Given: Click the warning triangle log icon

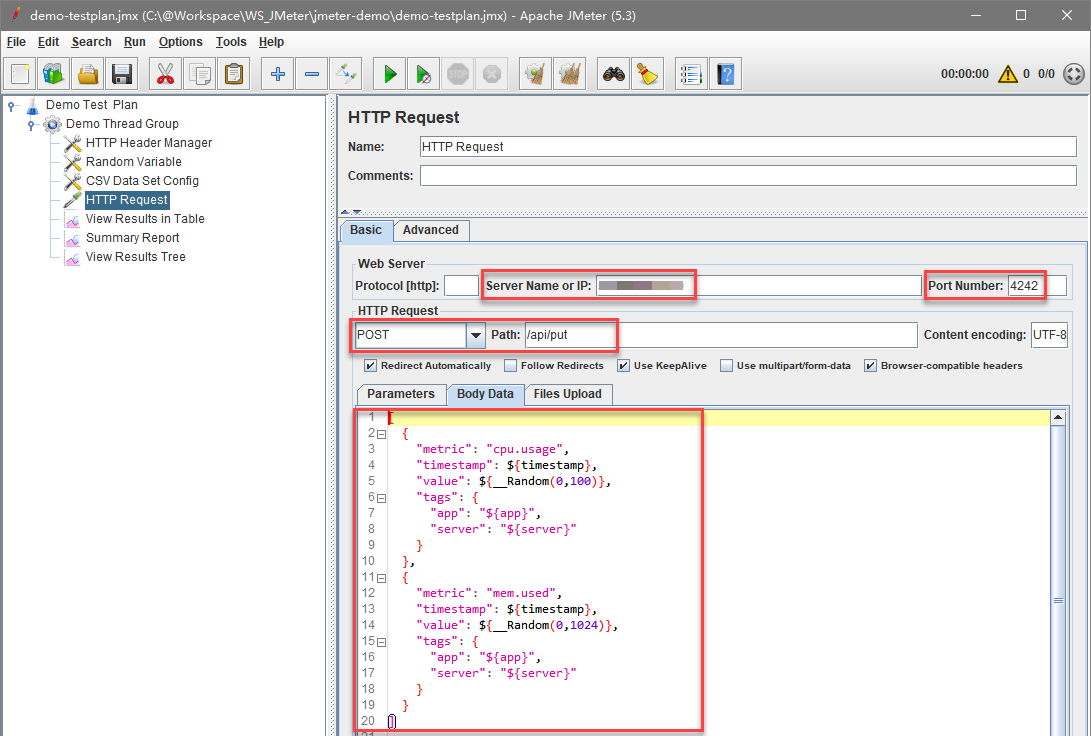Looking at the screenshot, I should 1008,74.
